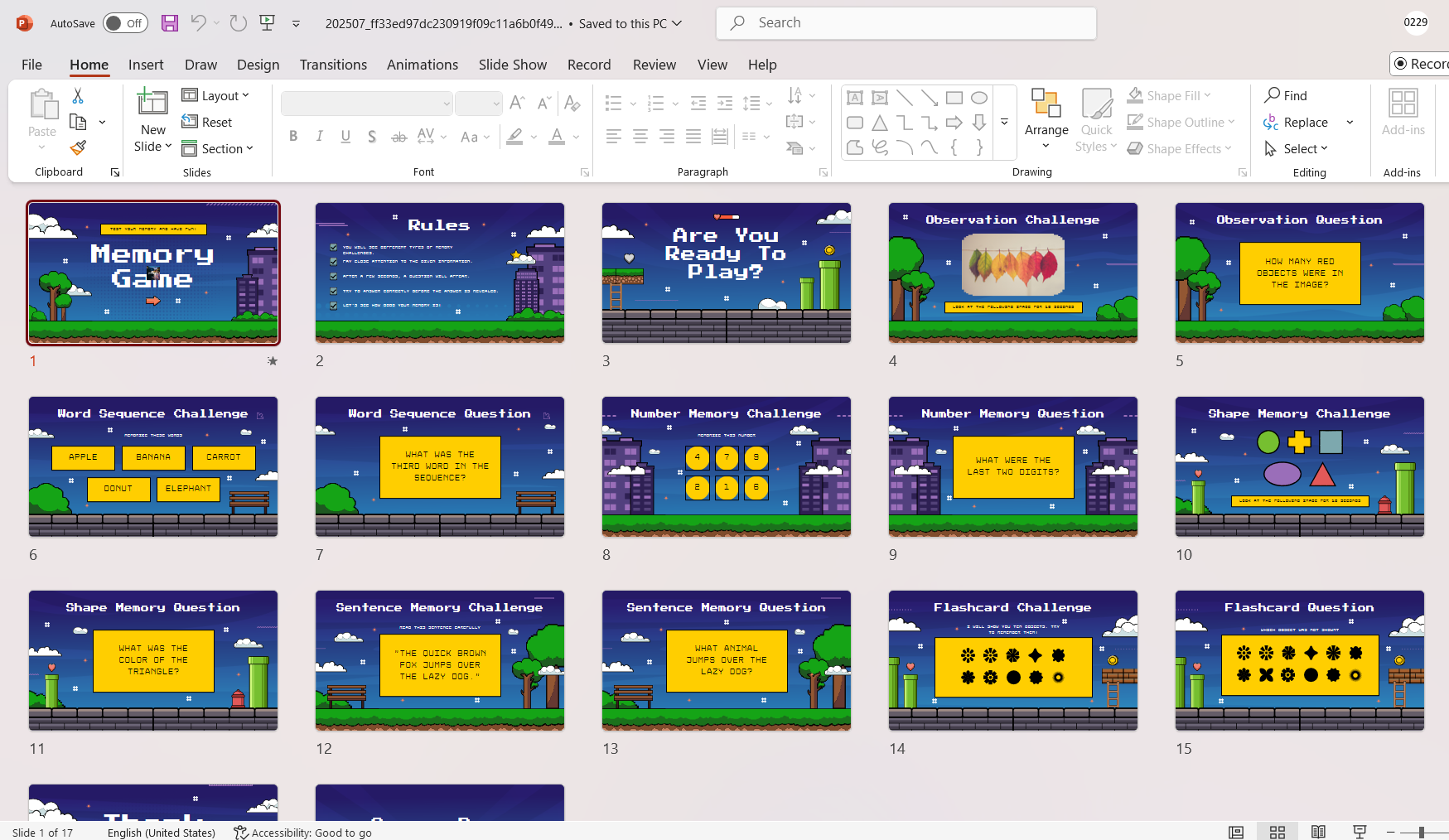Click the Copy icon in Clipboard group
The image size is (1449, 840).
tap(78, 123)
